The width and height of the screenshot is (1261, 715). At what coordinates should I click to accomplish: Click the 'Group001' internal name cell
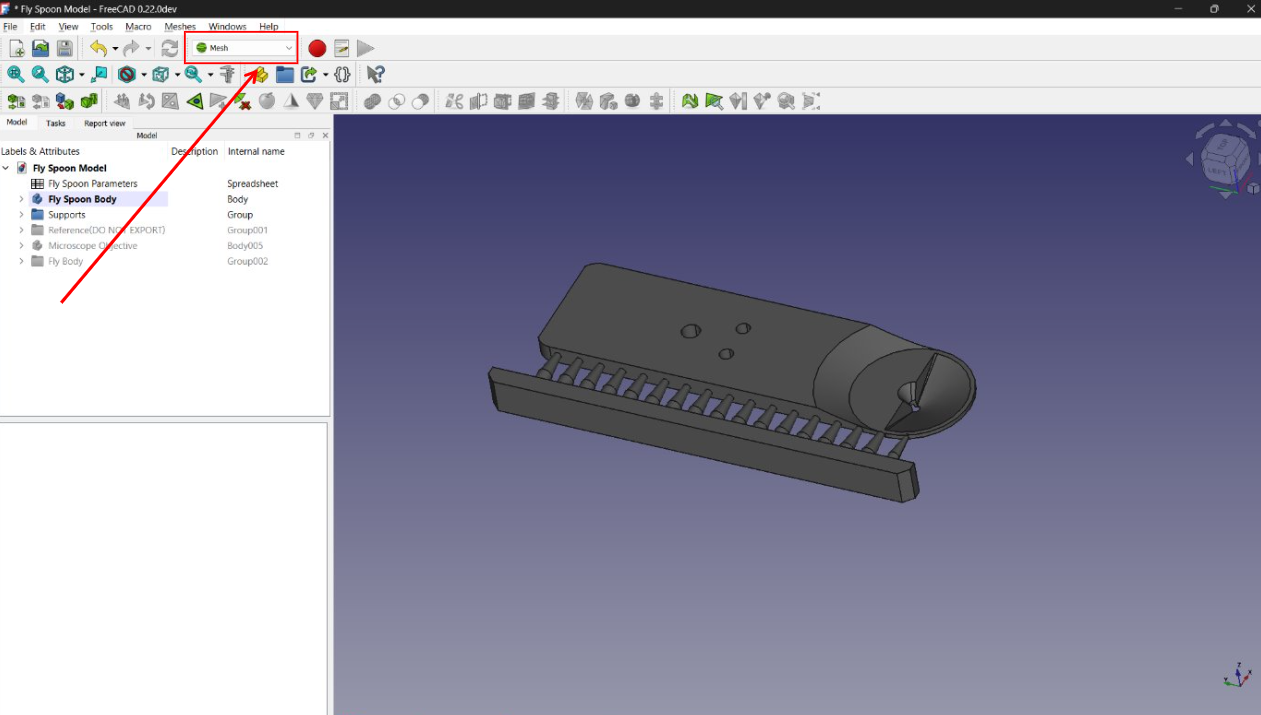pos(247,230)
